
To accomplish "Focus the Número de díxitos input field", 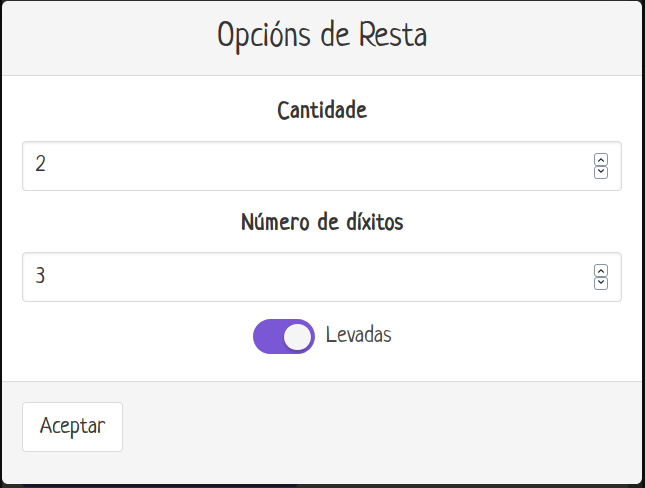I will tap(300, 277).
